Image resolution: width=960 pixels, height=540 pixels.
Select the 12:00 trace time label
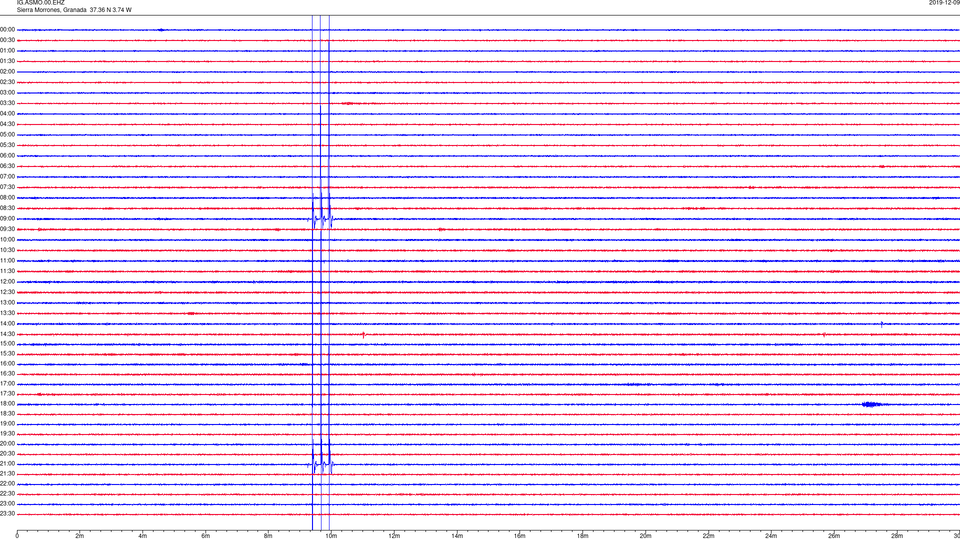tap(7, 282)
